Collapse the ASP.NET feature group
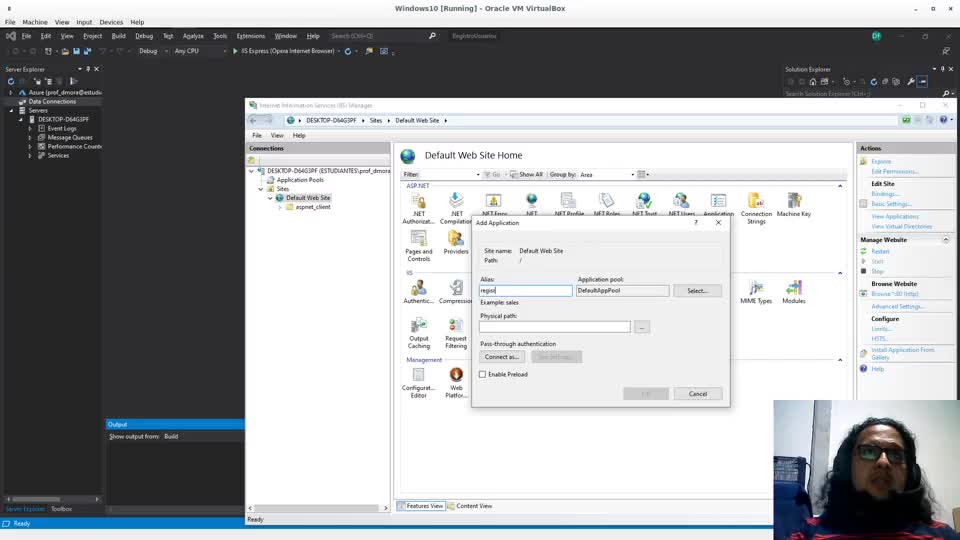Viewport: 960px width, 540px height. pos(840,186)
